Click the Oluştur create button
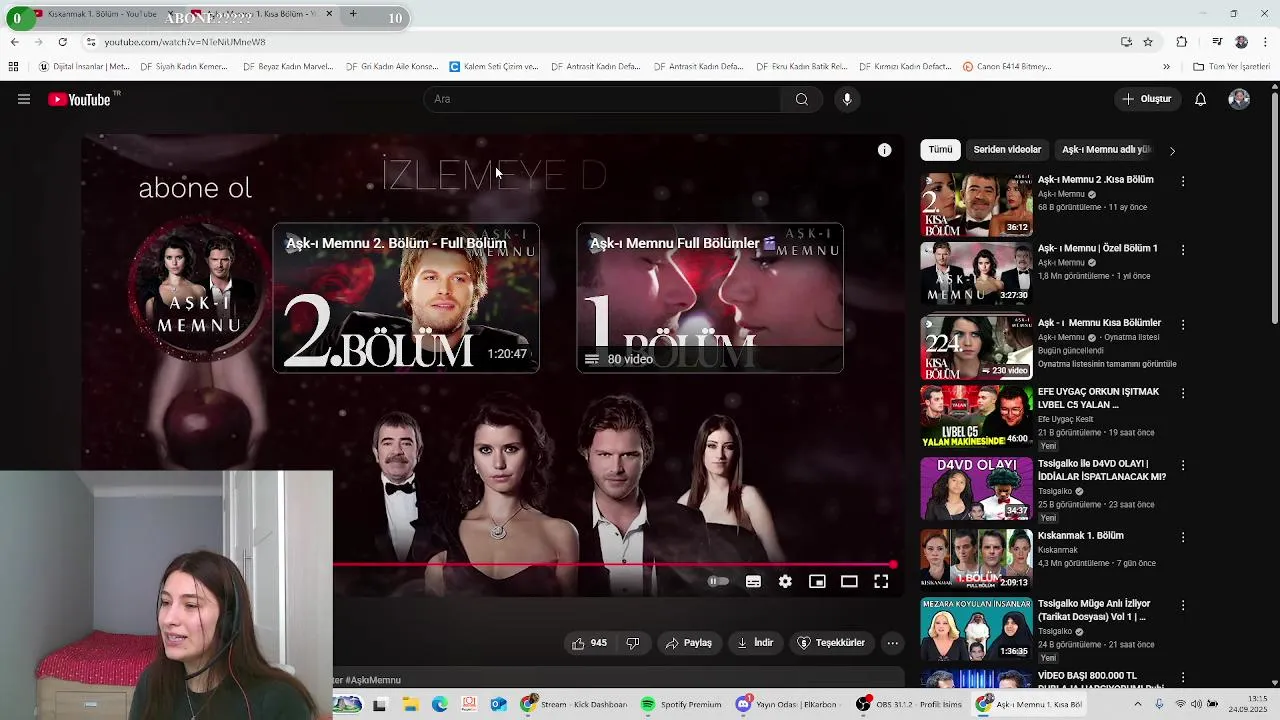The image size is (1280, 720). tap(1146, 99)
